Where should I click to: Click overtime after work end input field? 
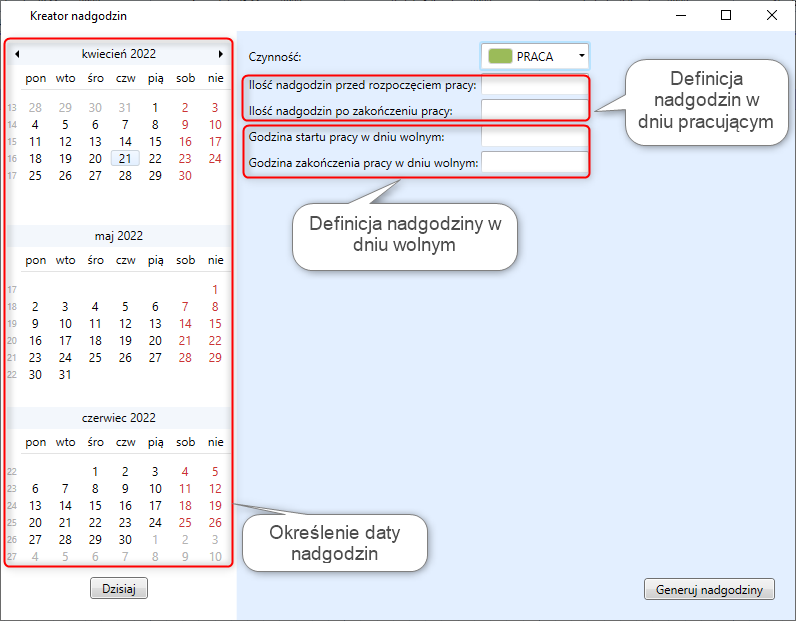click(x=534, y=110)
